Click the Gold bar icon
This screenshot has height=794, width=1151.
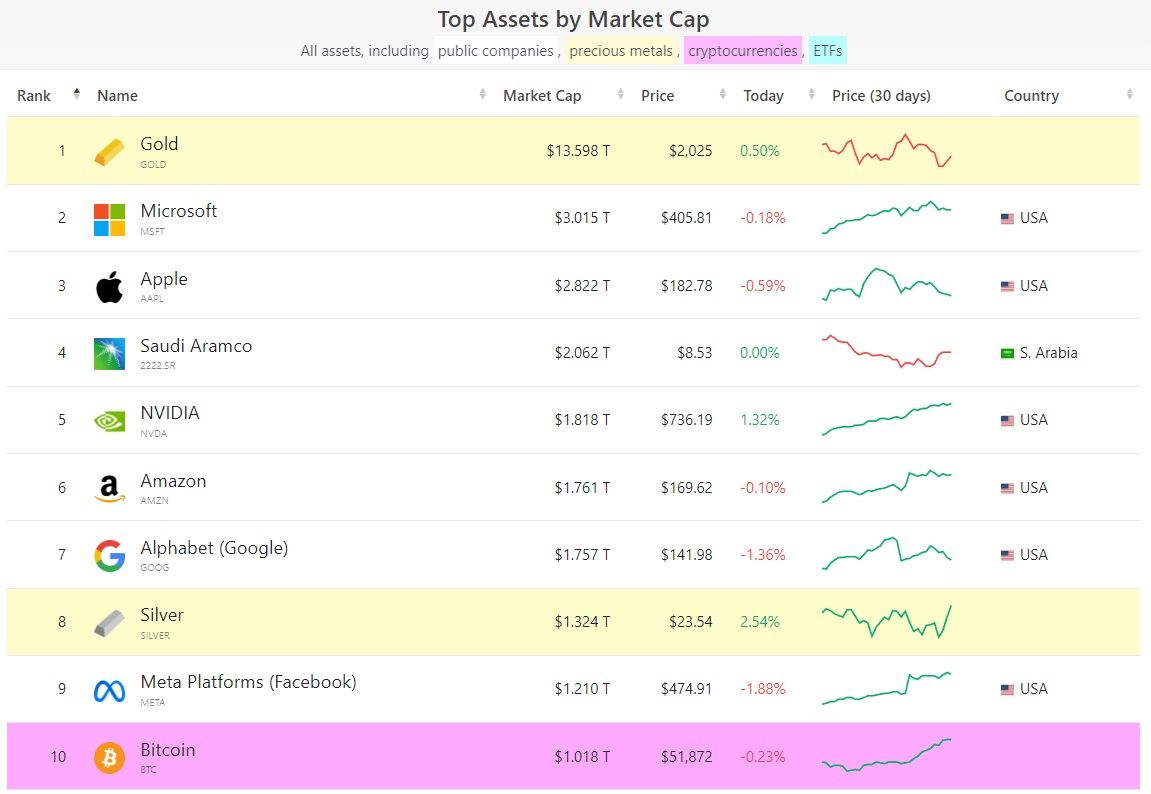(109, 152)
